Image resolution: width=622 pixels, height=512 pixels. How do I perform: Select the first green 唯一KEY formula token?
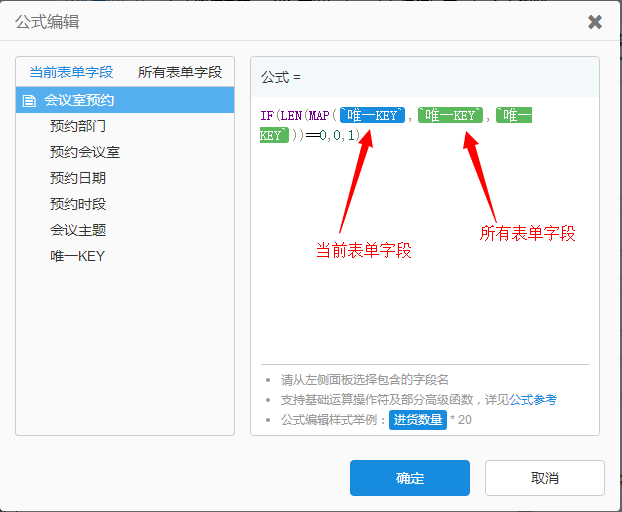pos(450,115)
